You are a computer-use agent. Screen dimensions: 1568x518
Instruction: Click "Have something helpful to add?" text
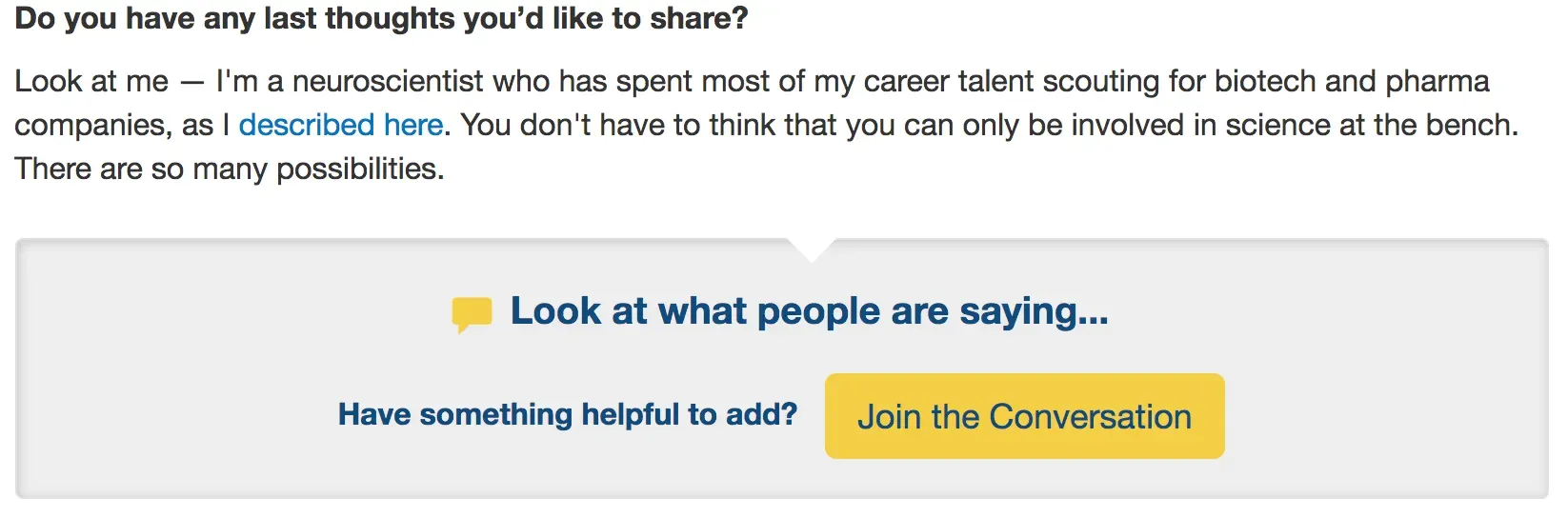[x=567, y=414]
